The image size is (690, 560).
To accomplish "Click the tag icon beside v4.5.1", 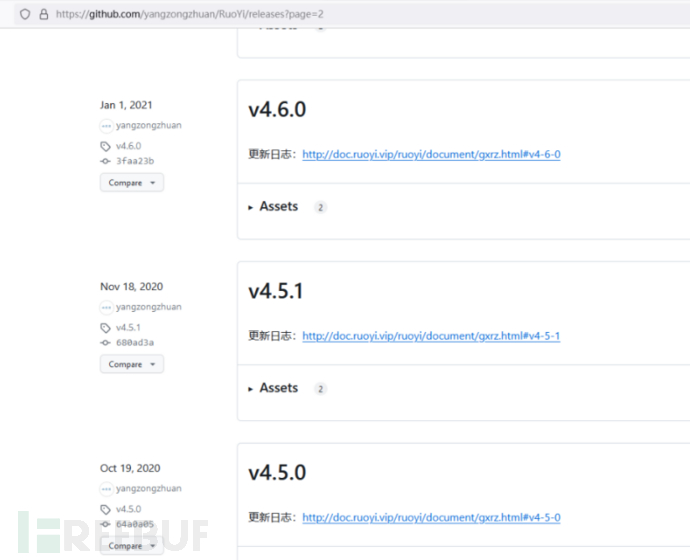I will tap(106, 328).
